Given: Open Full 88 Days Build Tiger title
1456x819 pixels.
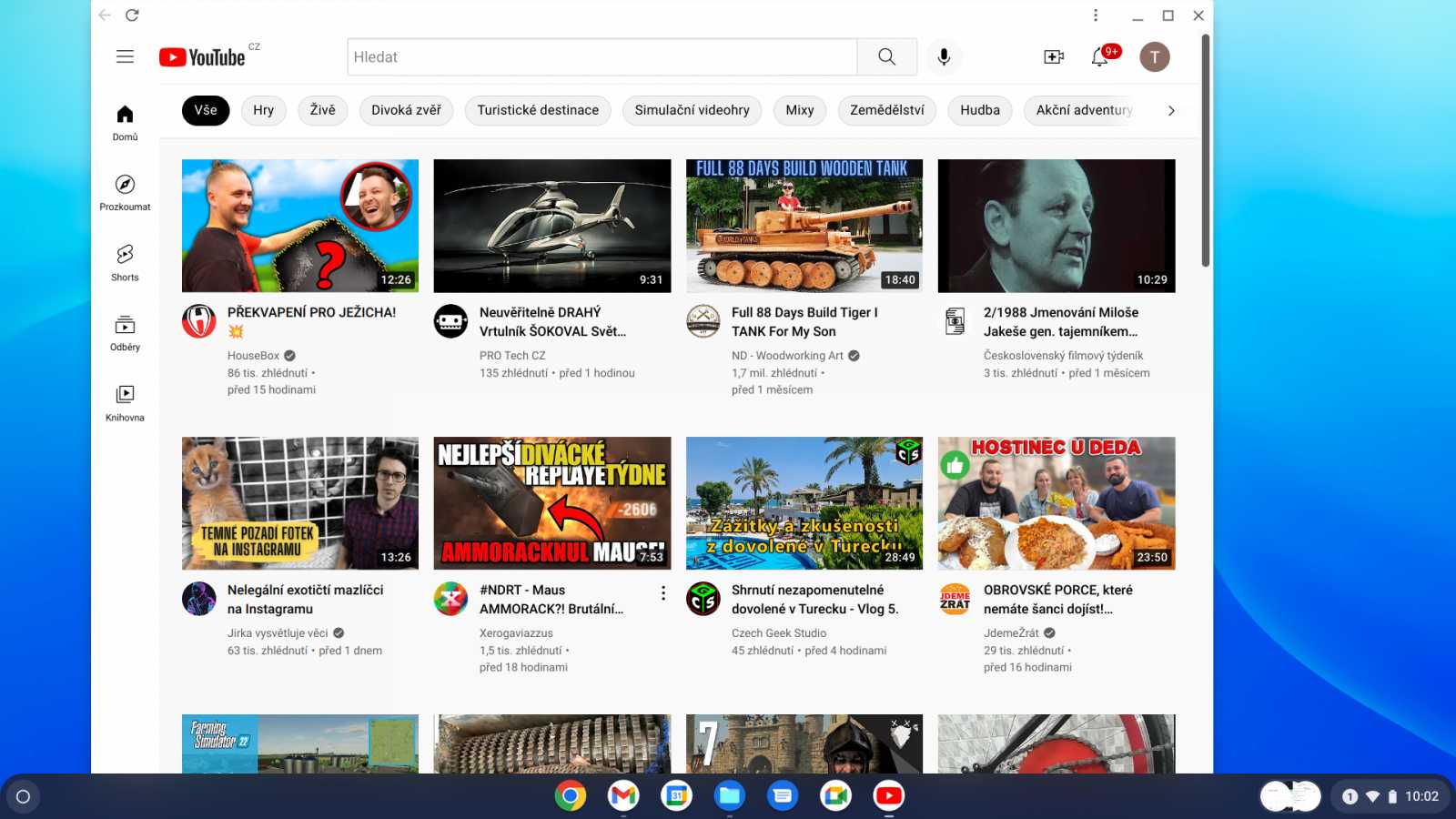Looking at the screenshot, I should tap(804, 321).
